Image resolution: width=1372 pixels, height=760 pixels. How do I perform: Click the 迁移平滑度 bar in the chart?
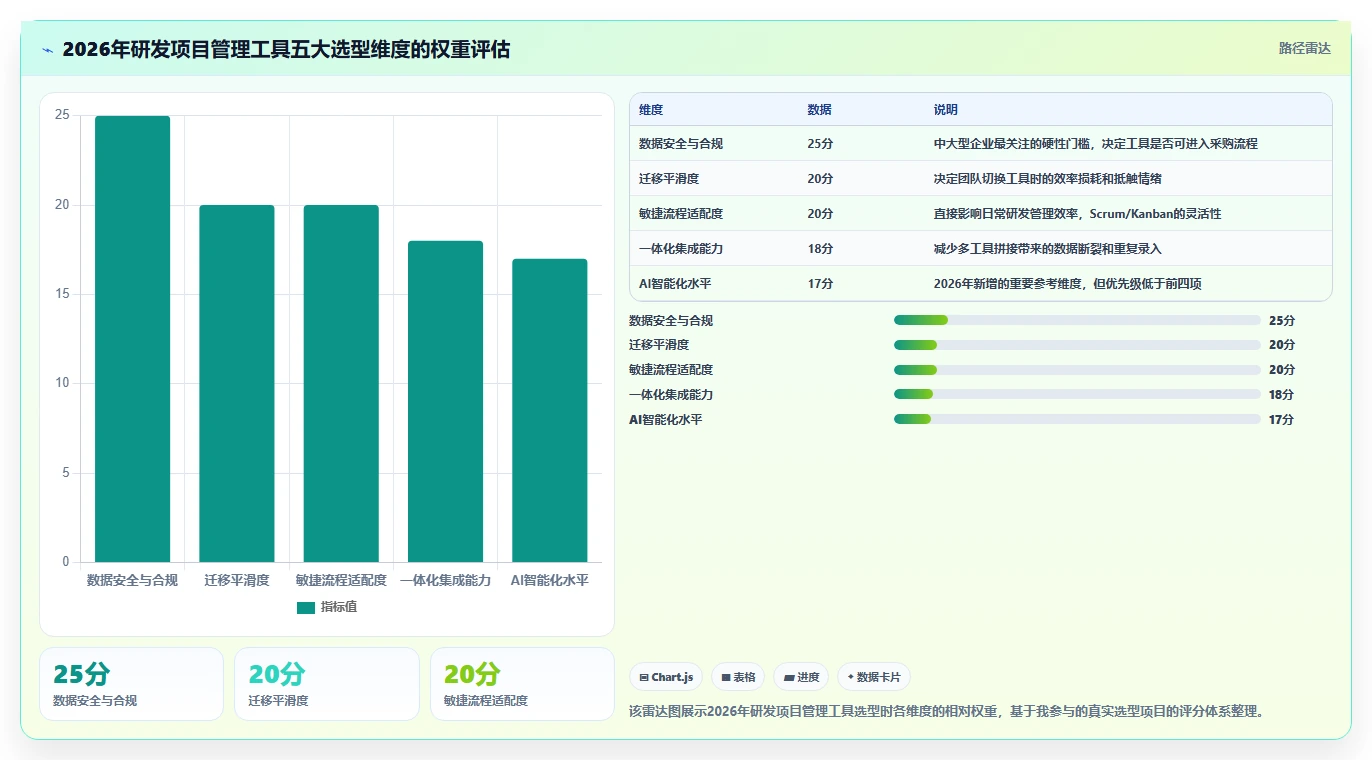click(x=237, y=384)
